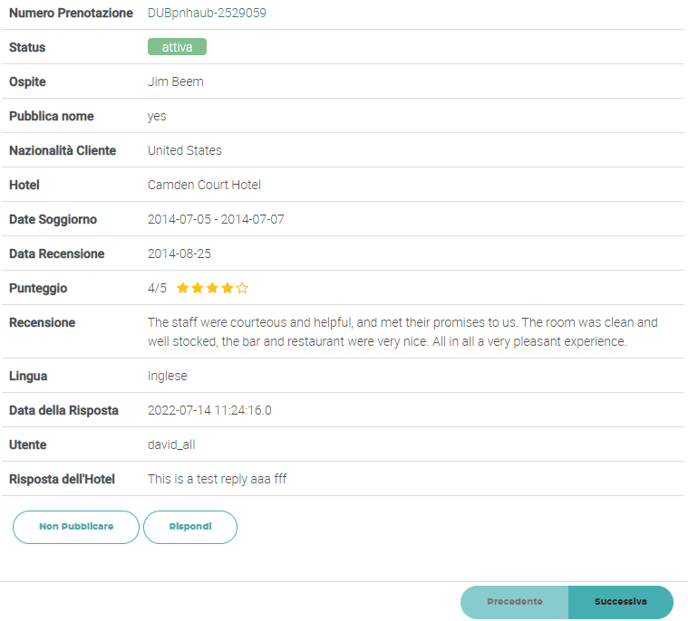This screenshot has width=688, height=621.
Task: Click the review date 2014-08-25
Action: pyautogui.click(x=179, y=254)
